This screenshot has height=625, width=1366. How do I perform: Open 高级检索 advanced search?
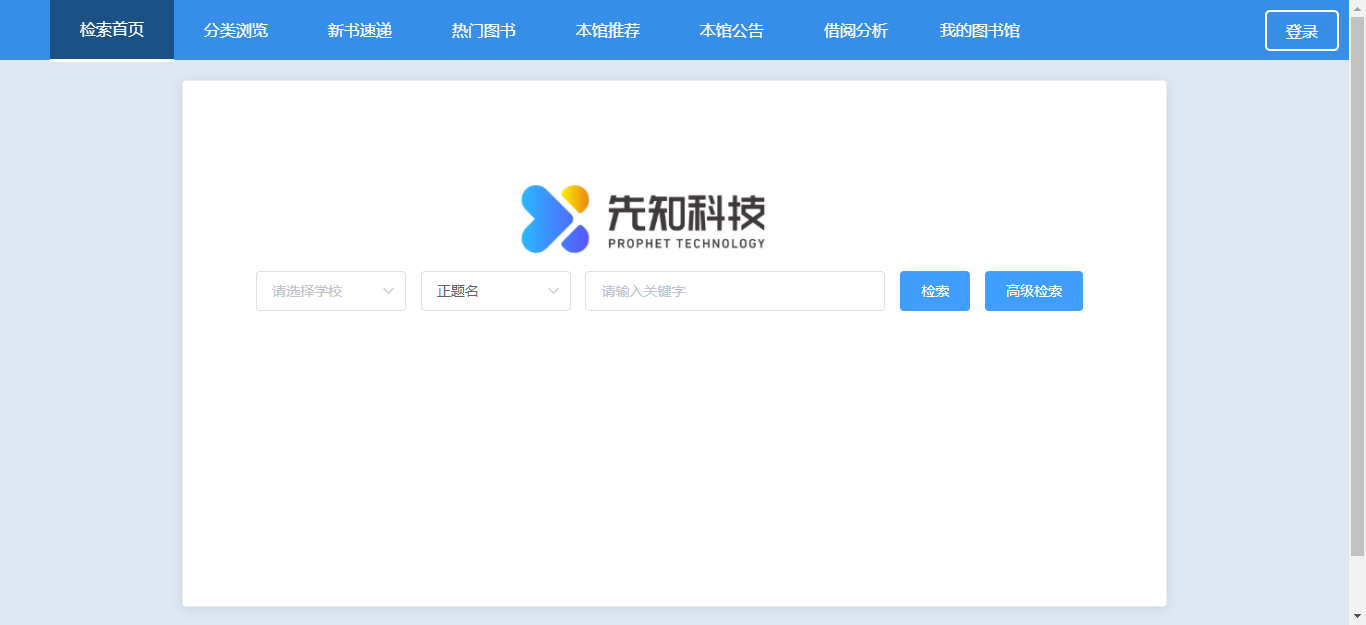[1034, 291]
